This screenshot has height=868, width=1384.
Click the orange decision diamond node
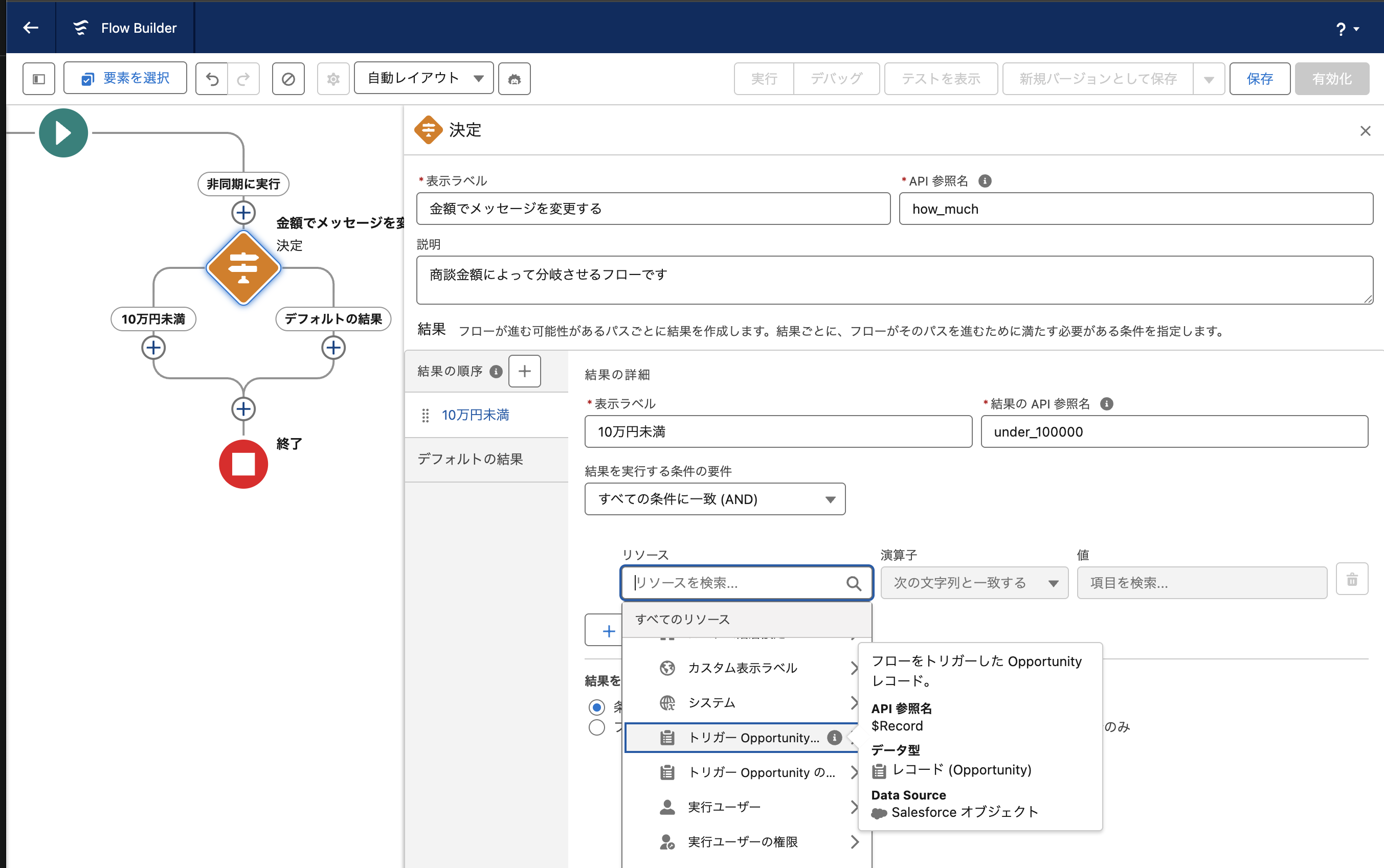[243, 268]
